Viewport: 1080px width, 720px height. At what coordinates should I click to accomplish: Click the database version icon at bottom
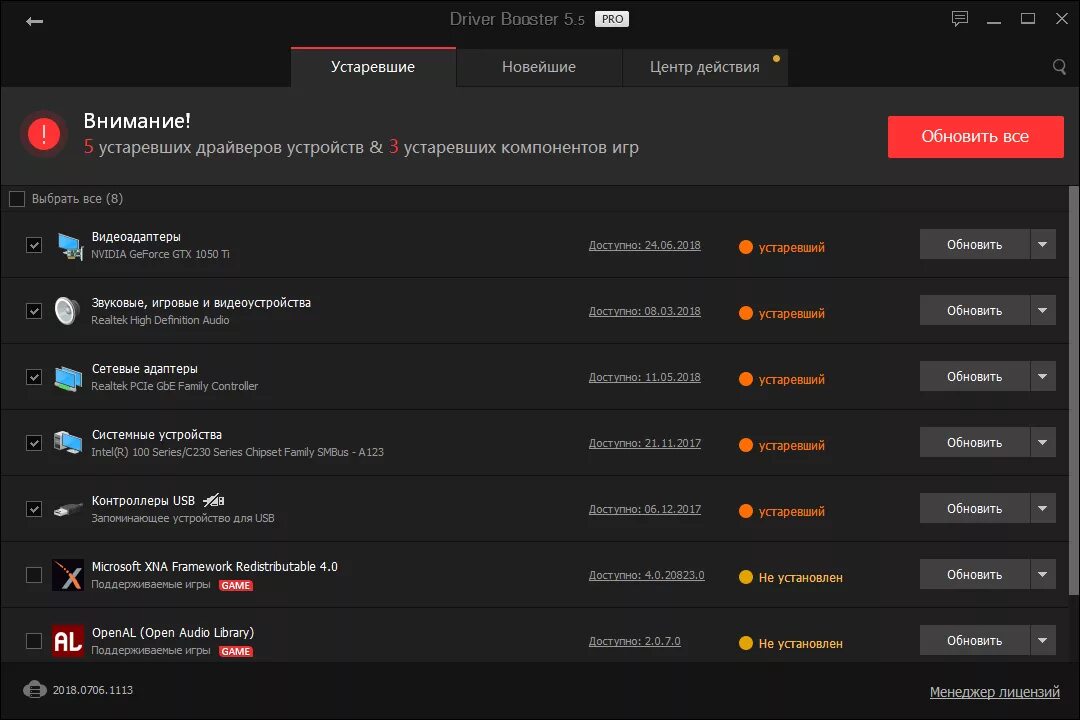pos(34,689)
